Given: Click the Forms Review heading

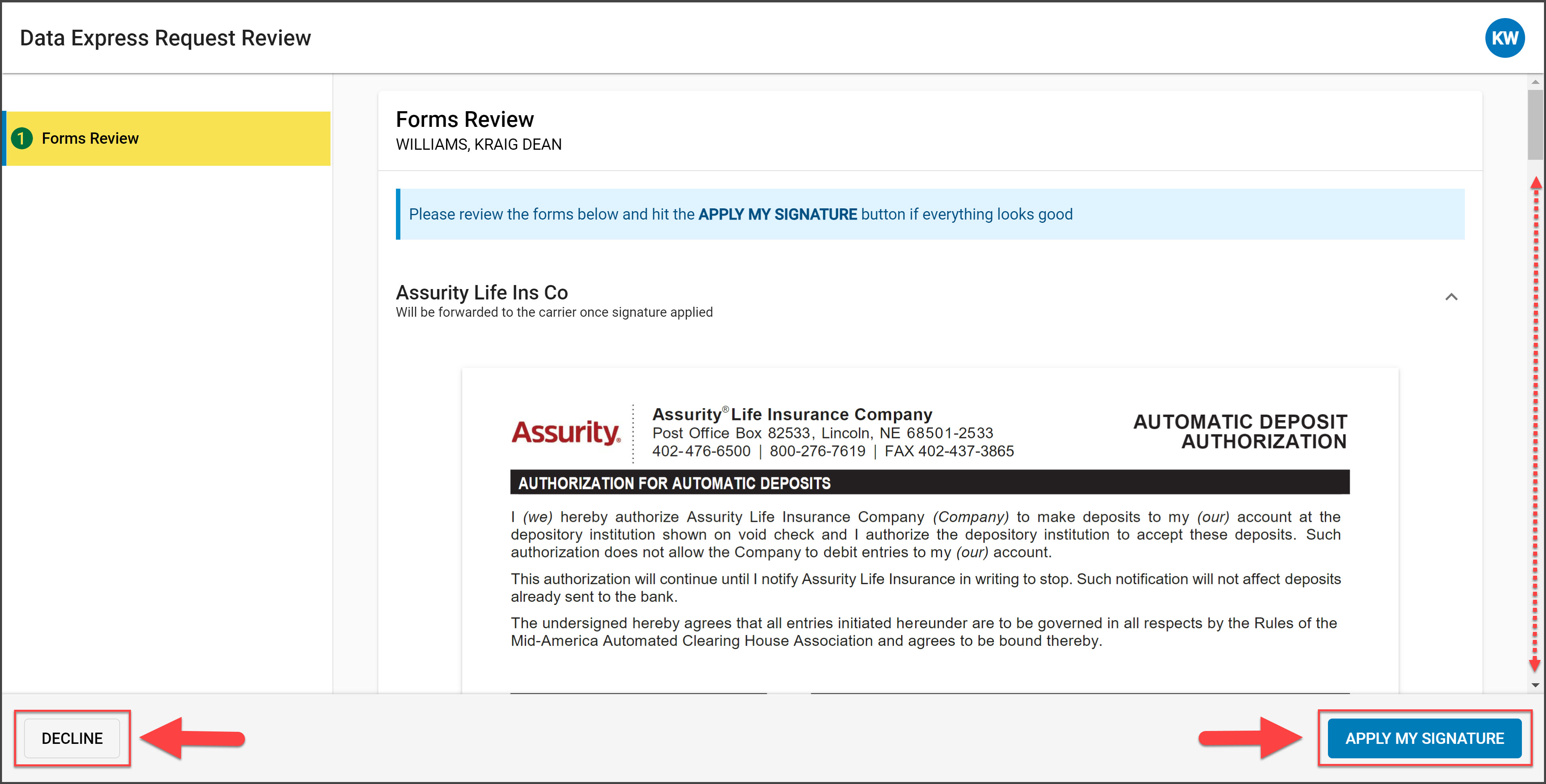Looking at the screenshot, I should click(x=465, y=119).
